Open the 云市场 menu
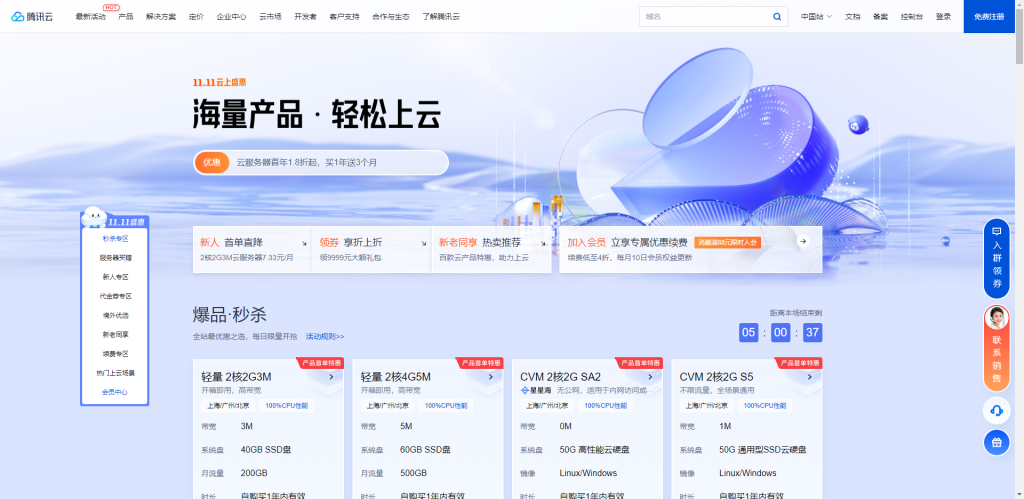This screenshot has height=499, width=1024. pos(270,16)
